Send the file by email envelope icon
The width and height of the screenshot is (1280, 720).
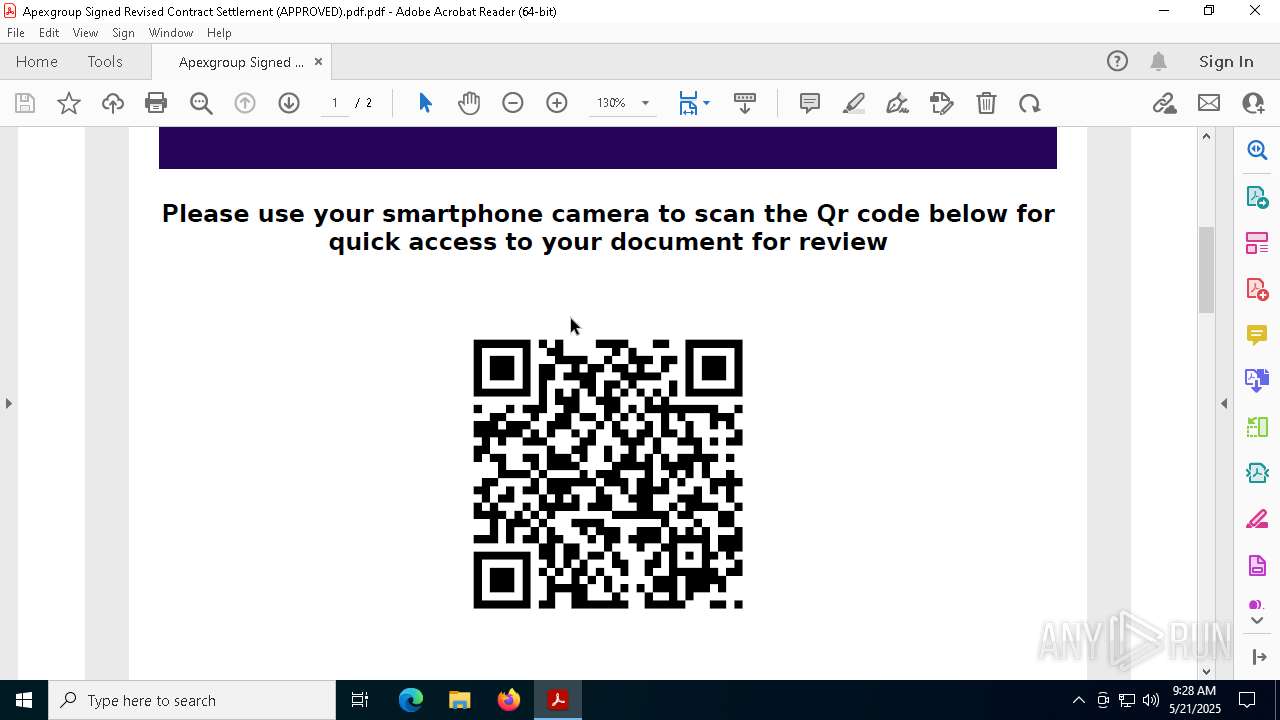1209,103
